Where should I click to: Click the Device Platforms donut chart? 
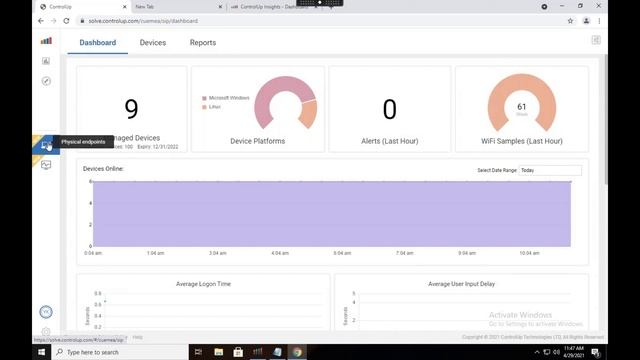pos(285,103)
